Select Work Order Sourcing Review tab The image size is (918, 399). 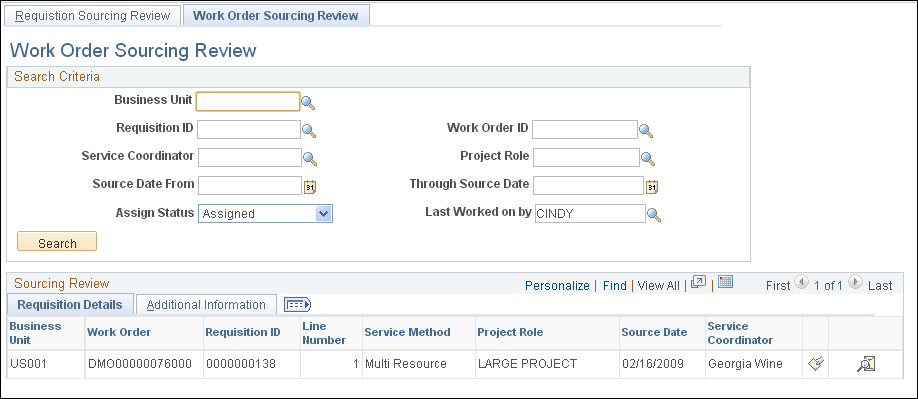tap(276, 16)
